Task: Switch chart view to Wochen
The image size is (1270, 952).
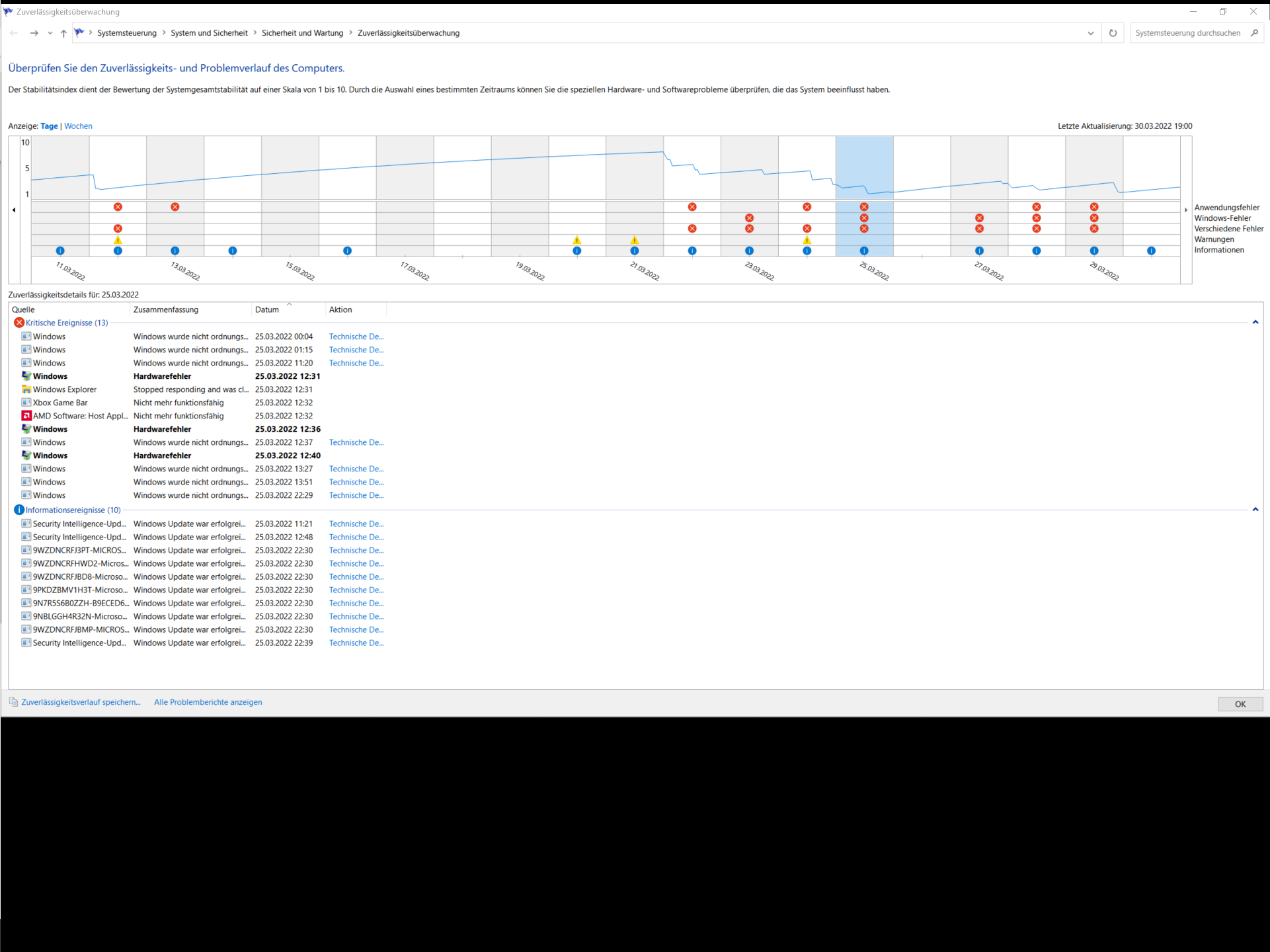Action: [x=78, y=126]
